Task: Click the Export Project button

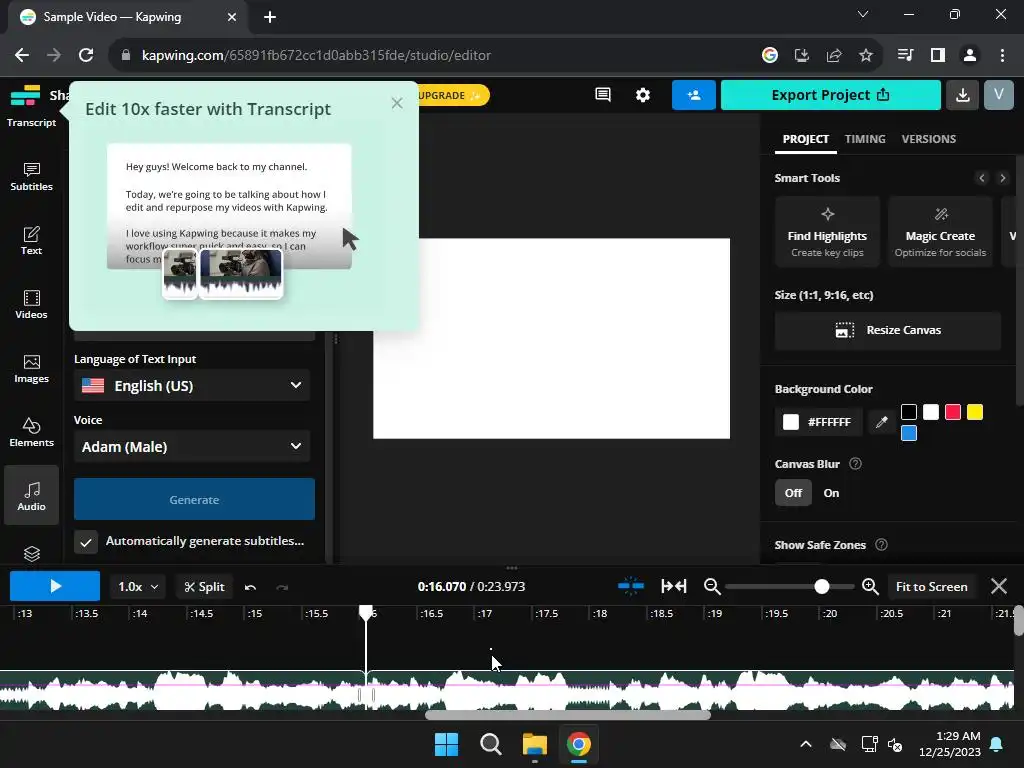Action: click(x=831, y=95)
